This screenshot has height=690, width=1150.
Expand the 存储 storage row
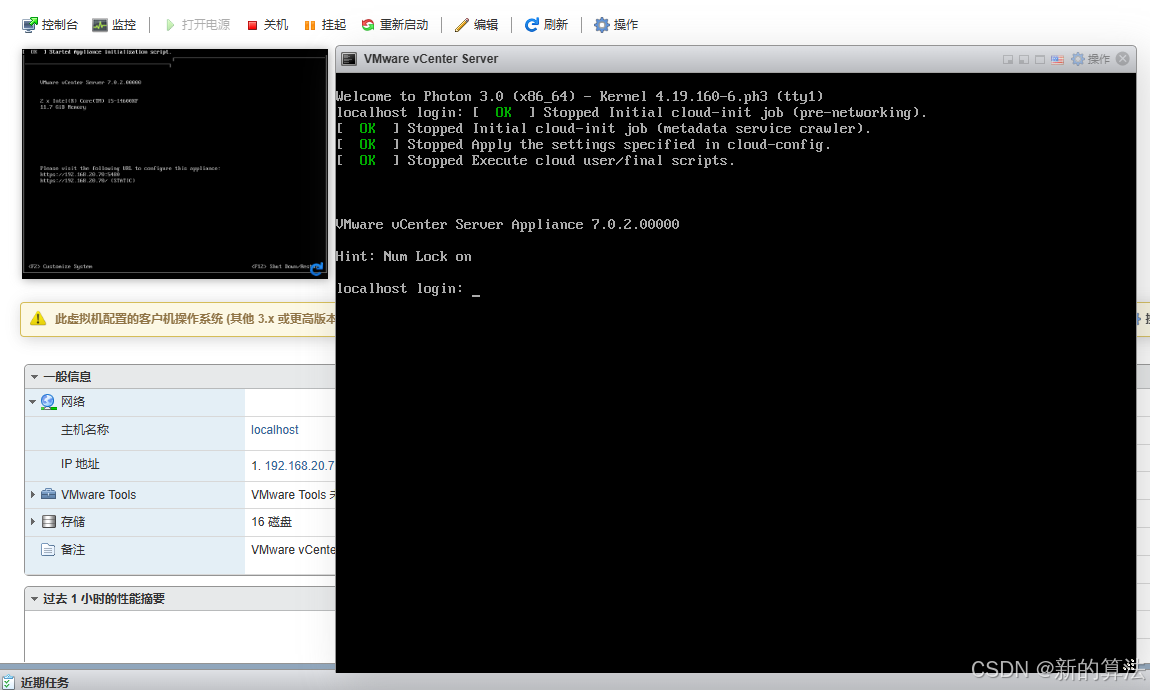pyautogui.click(x=32, y=522)
